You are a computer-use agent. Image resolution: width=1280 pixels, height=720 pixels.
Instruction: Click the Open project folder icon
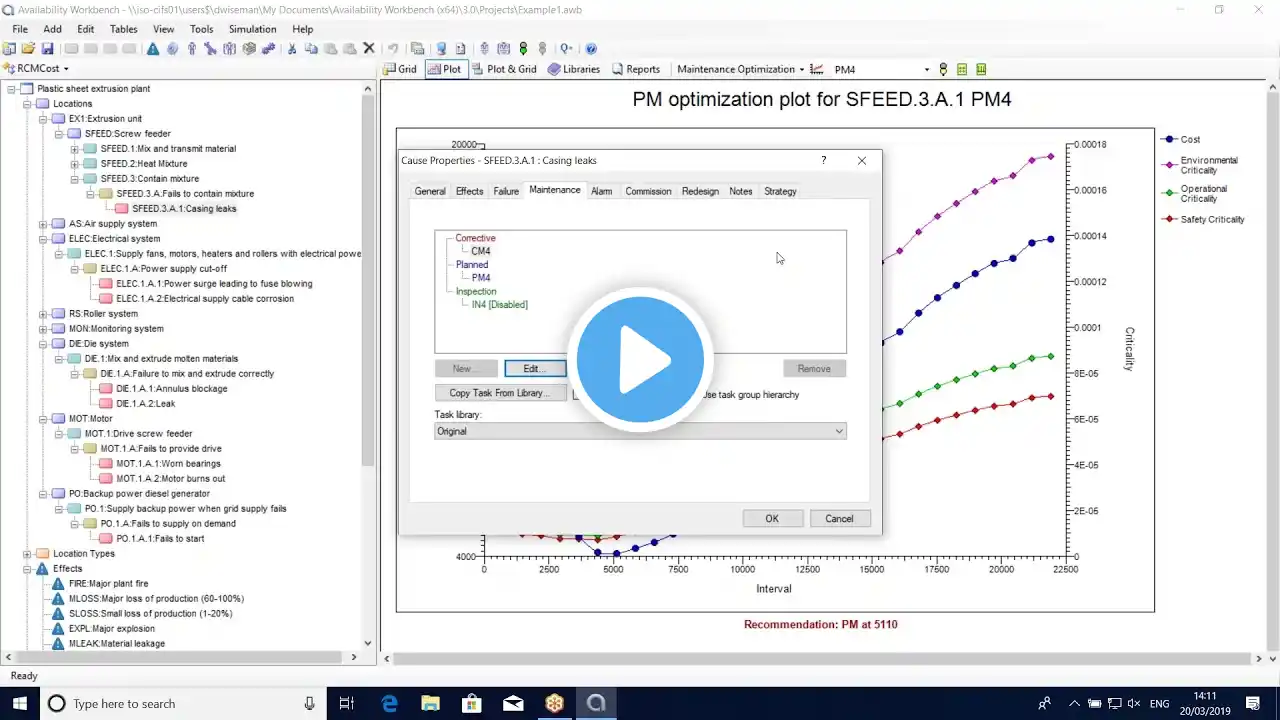28,48
